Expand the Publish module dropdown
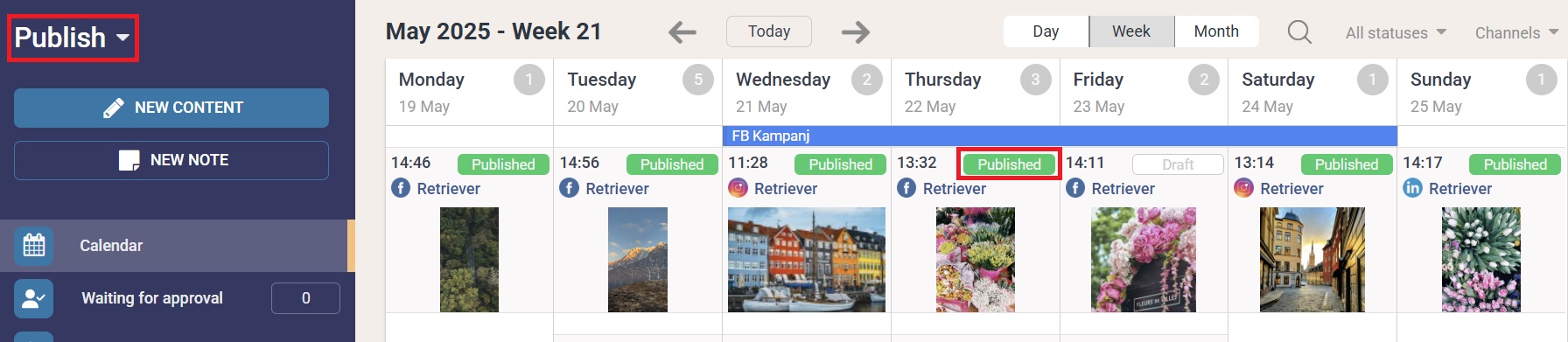This screenshot has height=342, width=1568. coord(73,38)
